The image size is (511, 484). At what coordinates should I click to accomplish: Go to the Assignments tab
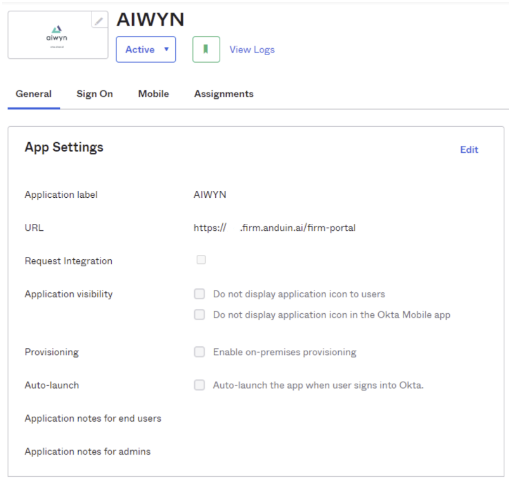[224, 94]
